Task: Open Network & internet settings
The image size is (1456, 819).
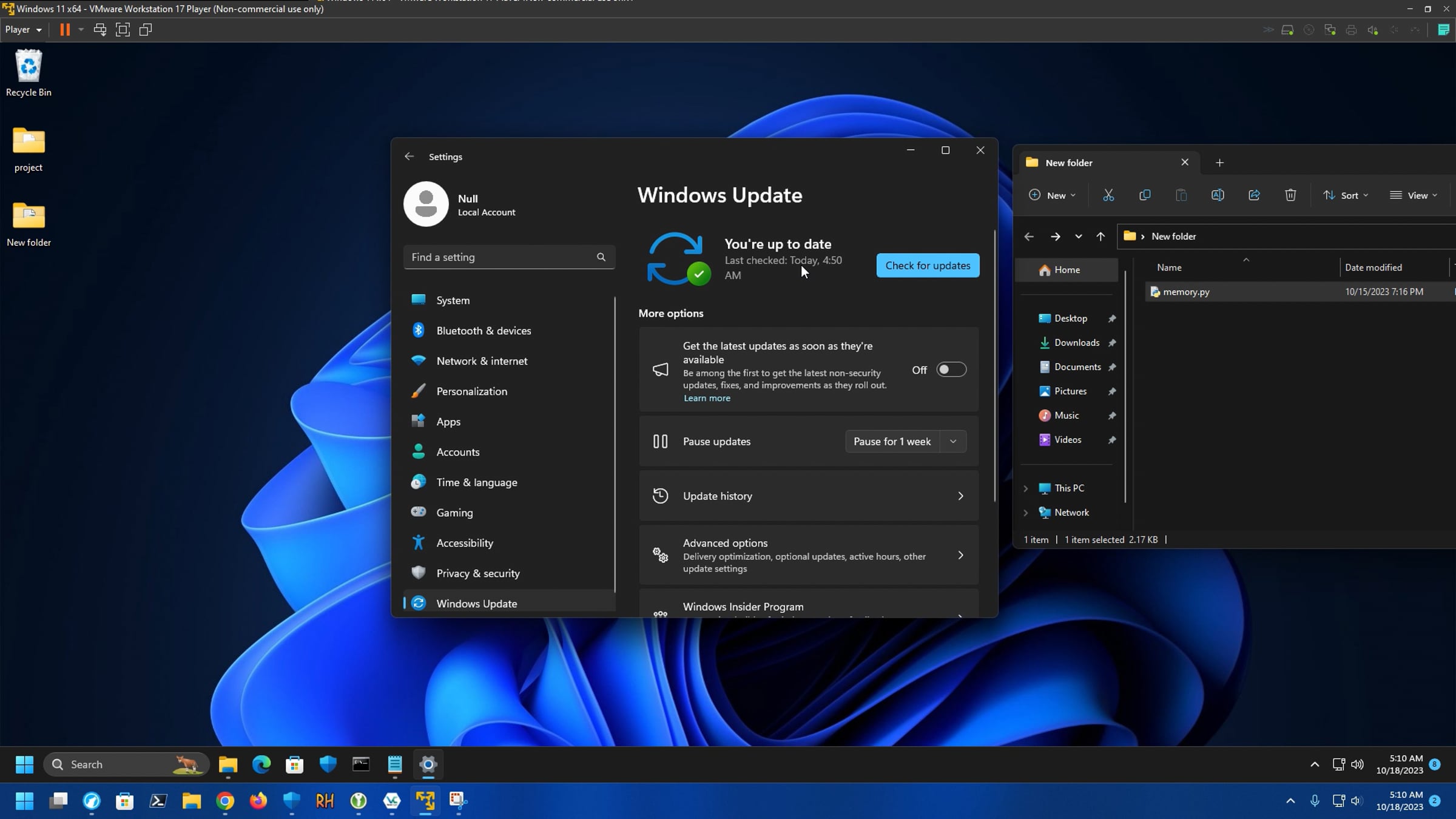Action: (509, 361)
